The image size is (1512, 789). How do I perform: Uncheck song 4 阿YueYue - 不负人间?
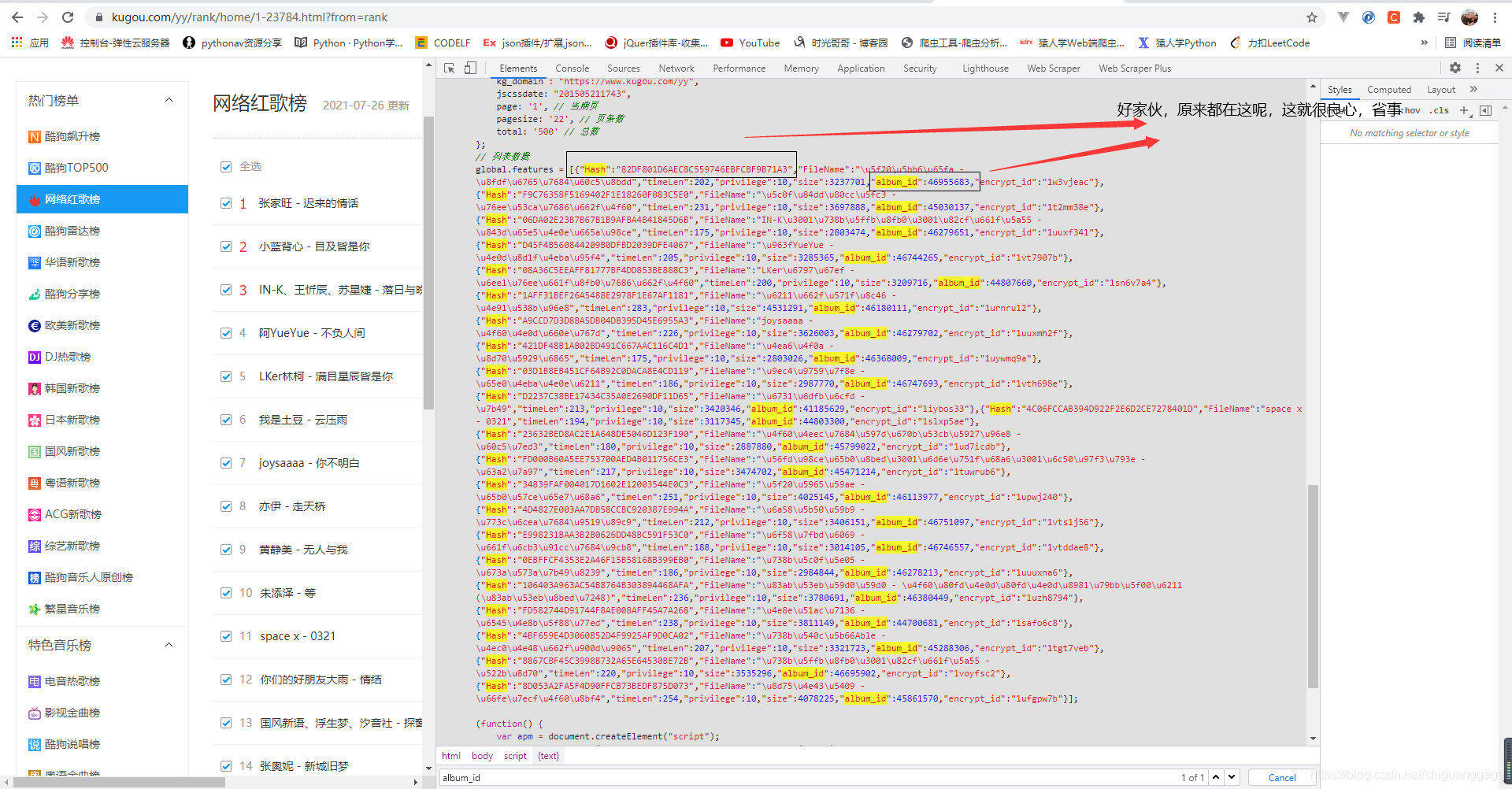[226, 333]
